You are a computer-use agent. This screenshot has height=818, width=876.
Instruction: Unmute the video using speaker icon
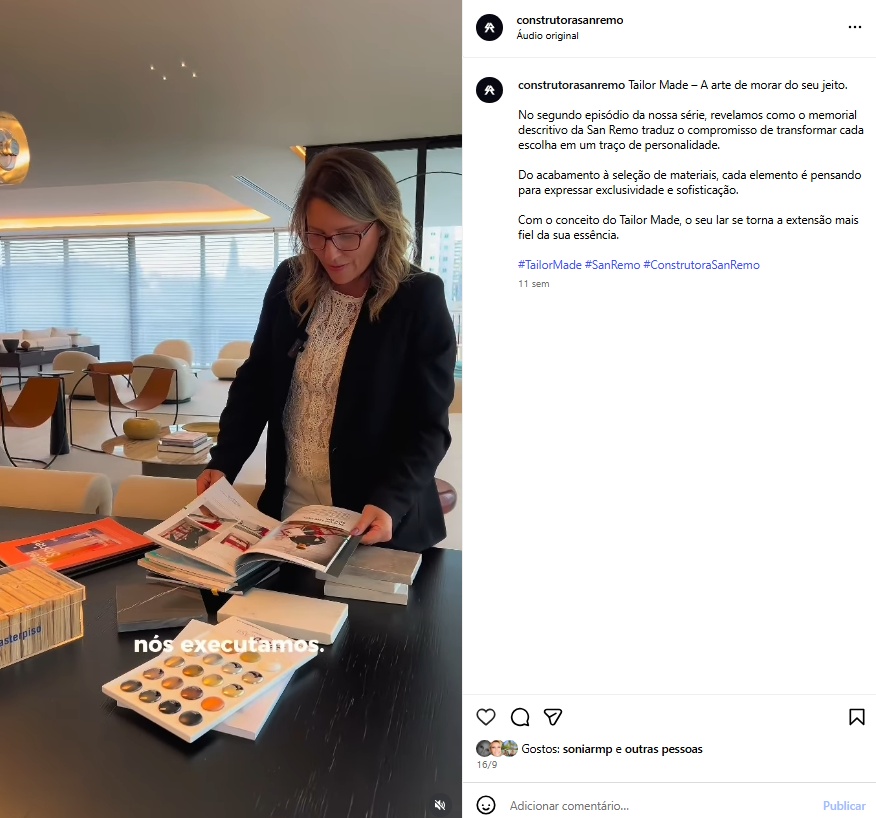tap(440, 805)
